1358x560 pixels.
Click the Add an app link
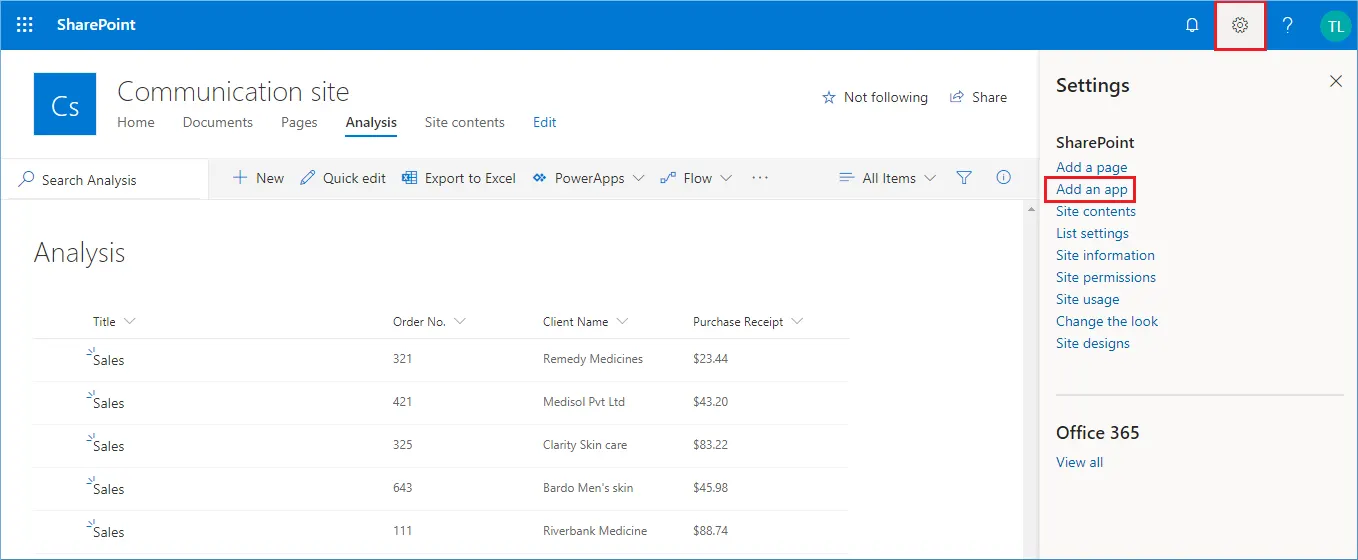(1092, 189)
